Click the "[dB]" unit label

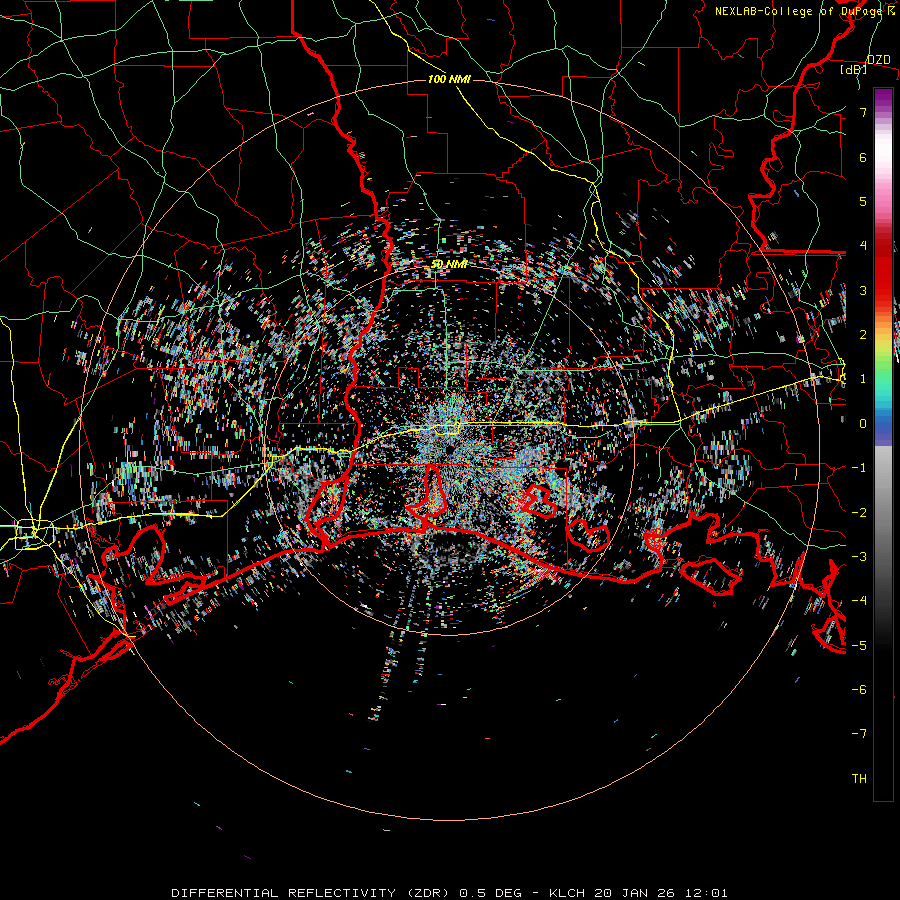click(x=853, y=70)
